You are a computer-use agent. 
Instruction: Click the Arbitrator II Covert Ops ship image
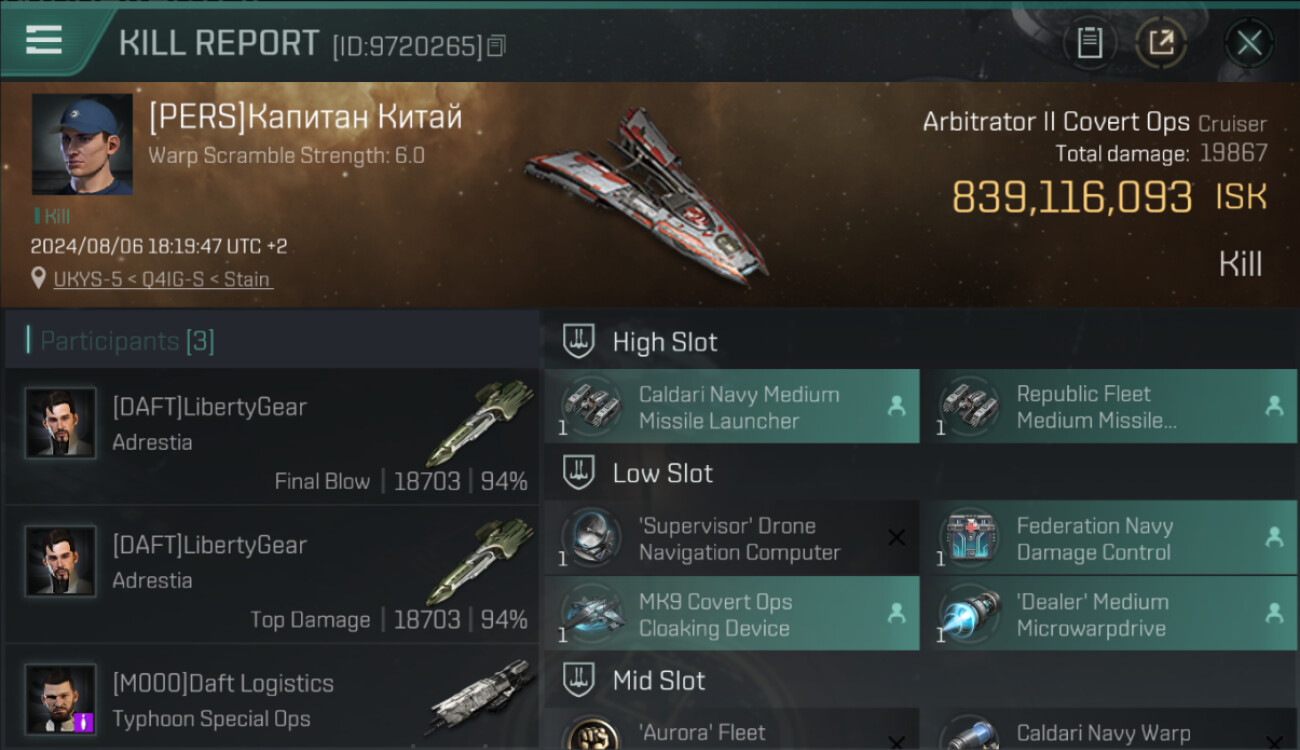coord(646,197)
